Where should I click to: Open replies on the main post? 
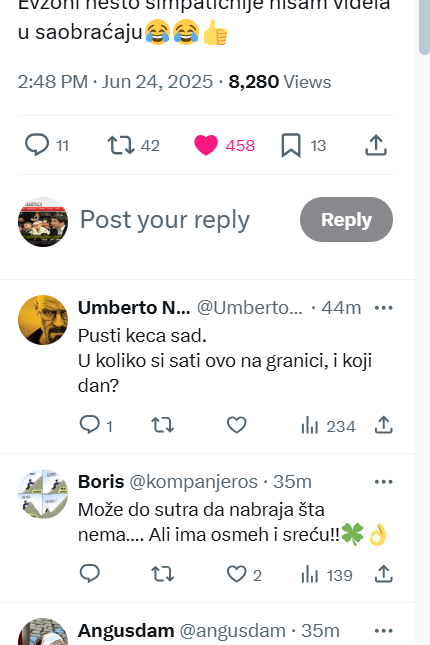(46, 145)
